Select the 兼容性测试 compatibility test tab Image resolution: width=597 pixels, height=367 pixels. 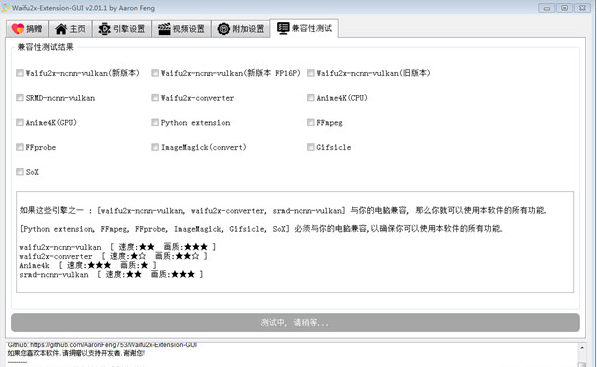click(304, 28)
